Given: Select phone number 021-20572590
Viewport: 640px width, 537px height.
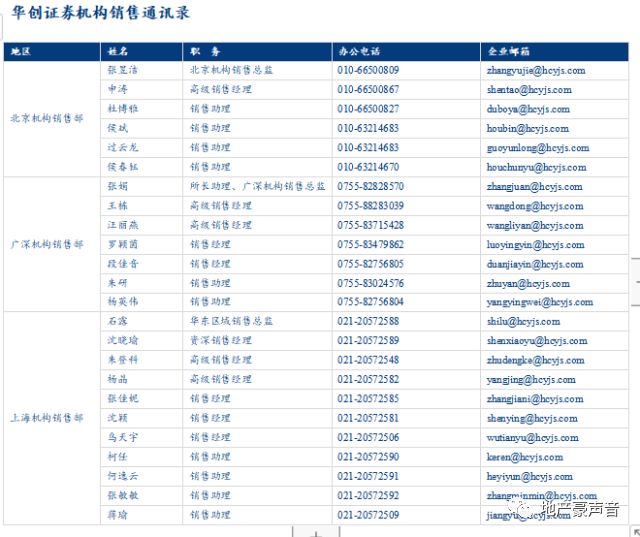Looking at the screenshot, I should (x=368, y=457).
